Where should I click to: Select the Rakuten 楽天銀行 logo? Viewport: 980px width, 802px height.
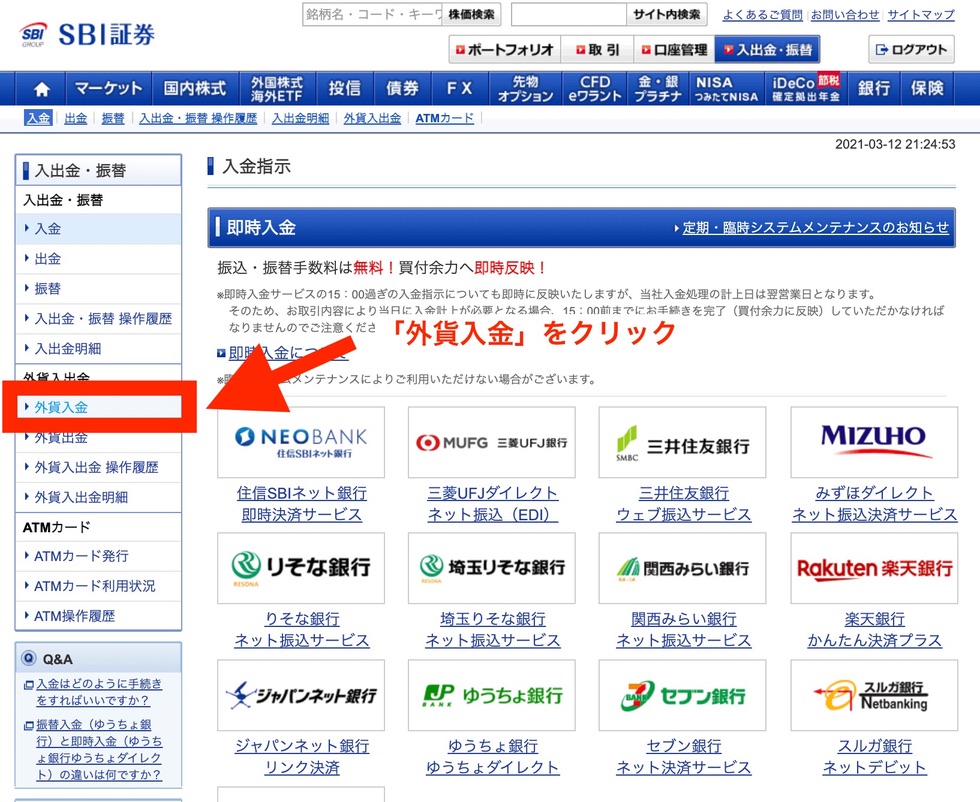coord(874,568)
